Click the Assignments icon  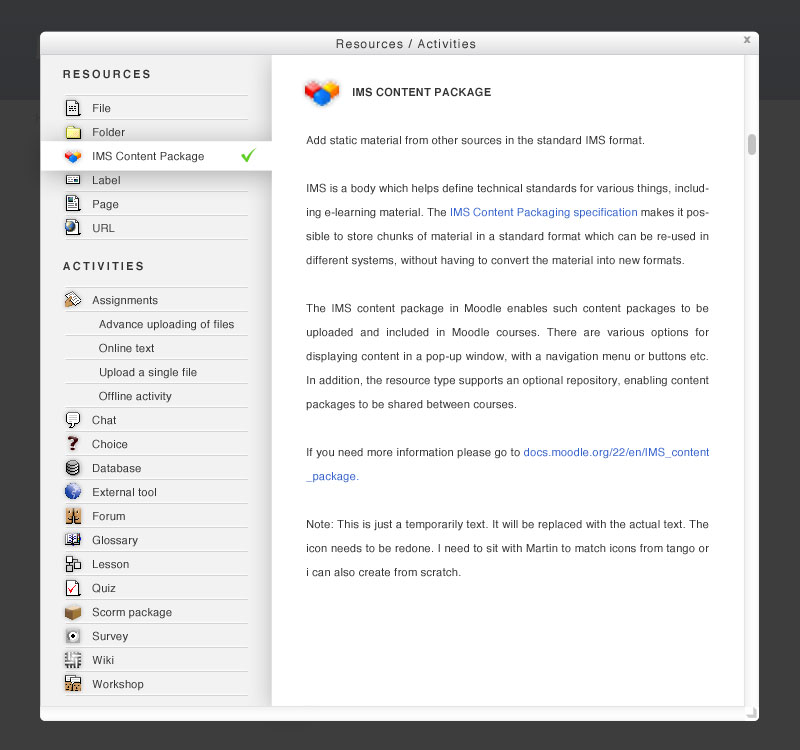(x=73, y=299)
